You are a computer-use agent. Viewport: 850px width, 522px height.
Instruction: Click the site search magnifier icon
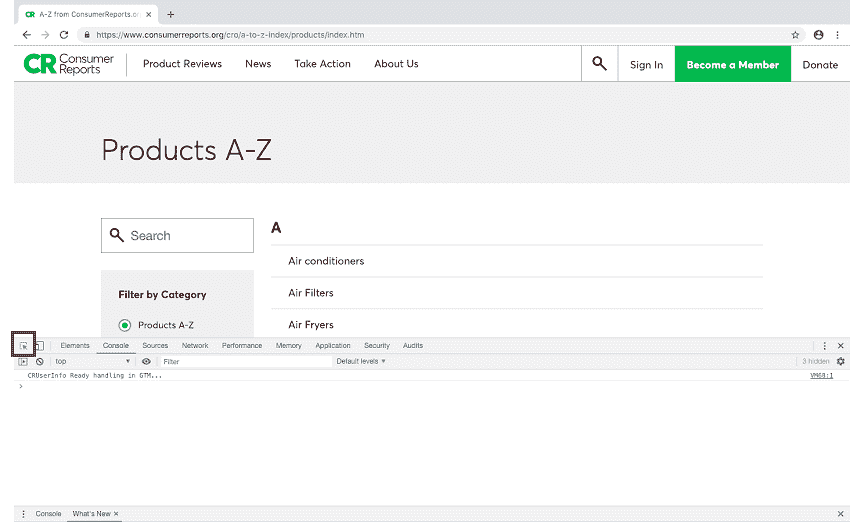[599, 64]
